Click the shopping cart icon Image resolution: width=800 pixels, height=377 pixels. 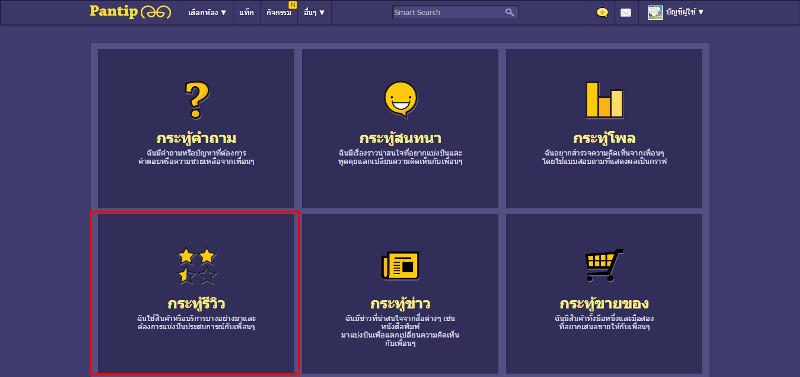click(605, 265)
